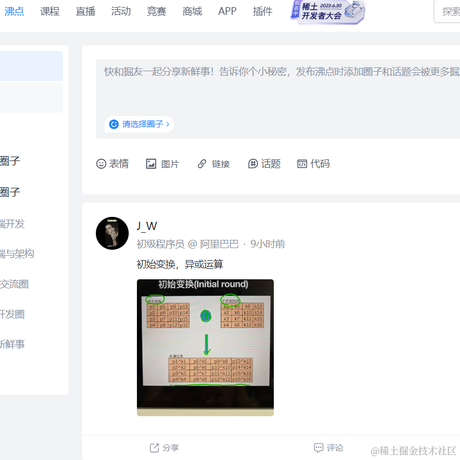Select the sidebar item ending in 新鲜事
This screenshot has height=460, width=460.
tap(12, 344)
